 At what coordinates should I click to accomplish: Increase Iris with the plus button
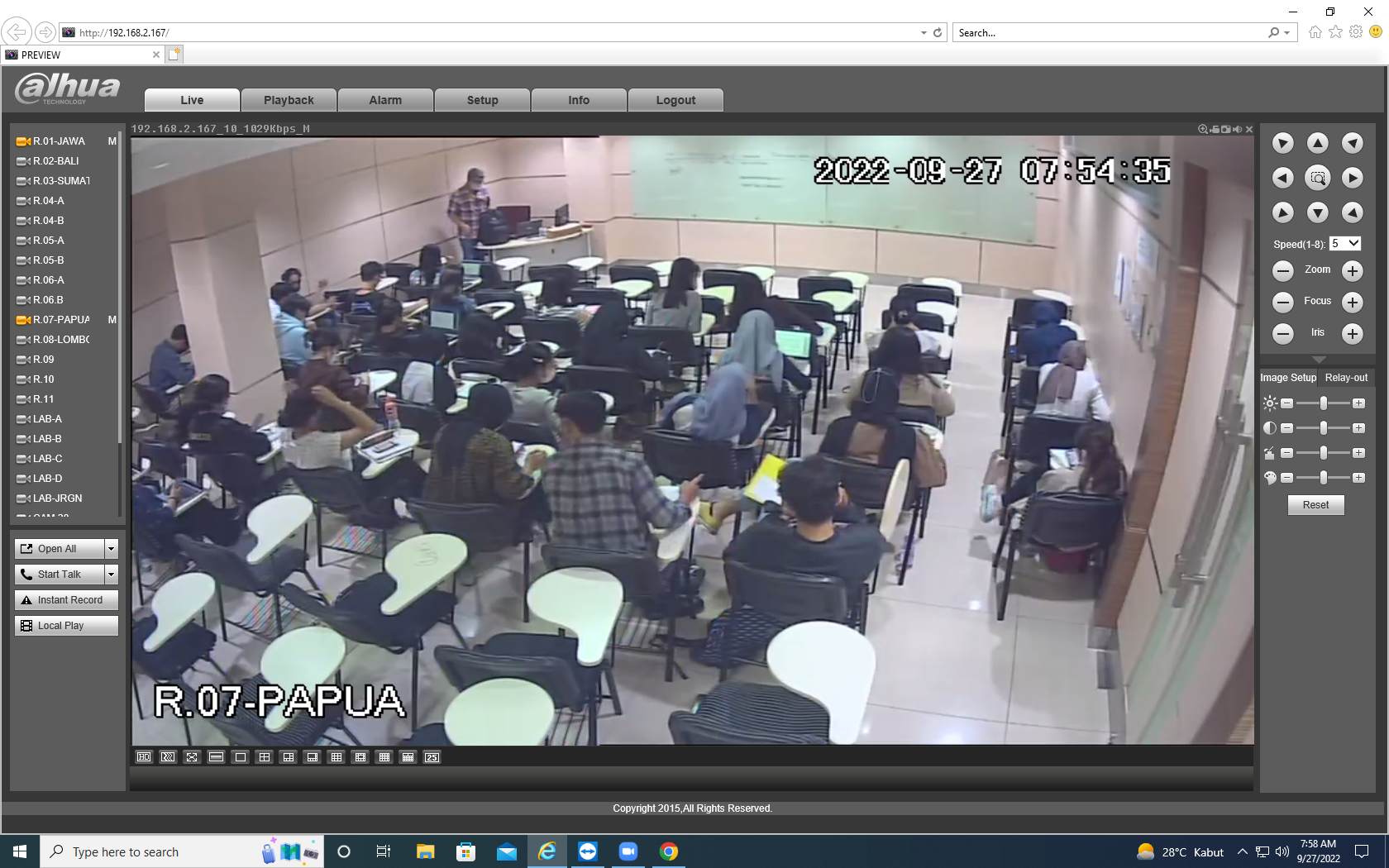1353,333
